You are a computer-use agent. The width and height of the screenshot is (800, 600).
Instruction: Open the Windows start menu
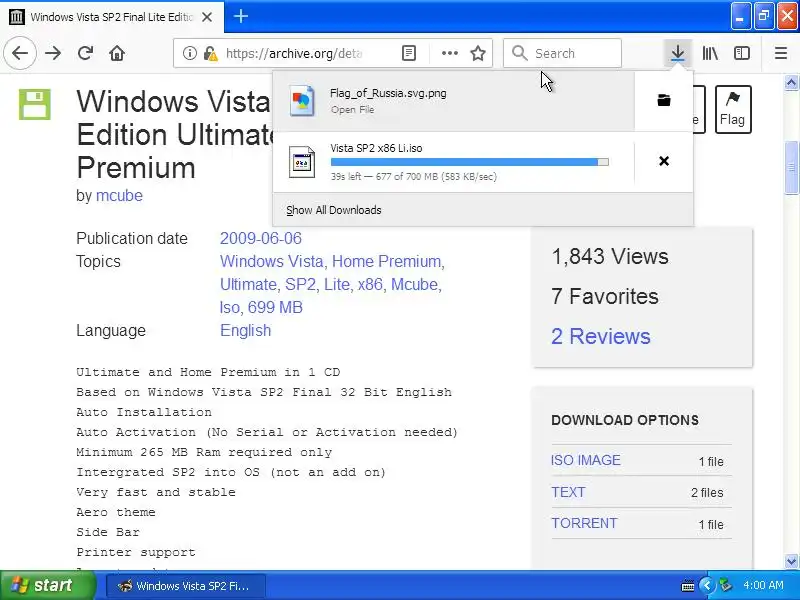coord(47,585)
